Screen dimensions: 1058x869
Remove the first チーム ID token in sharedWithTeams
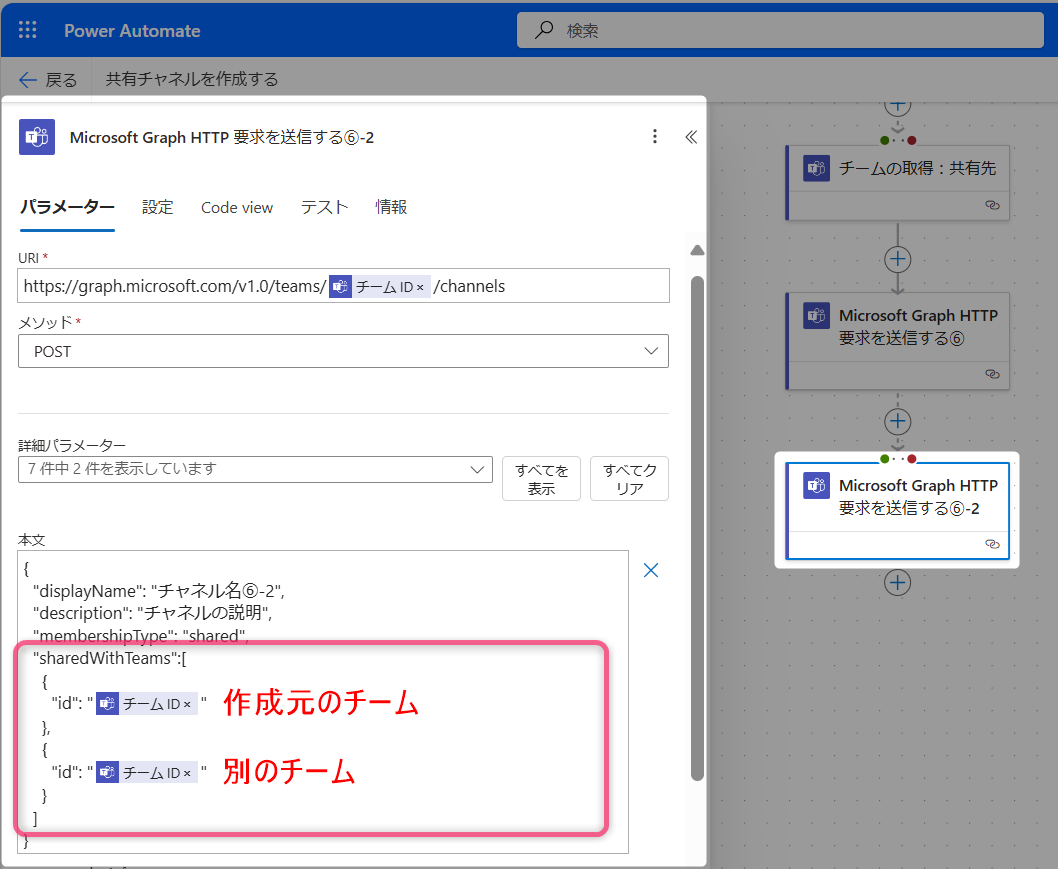188,704
